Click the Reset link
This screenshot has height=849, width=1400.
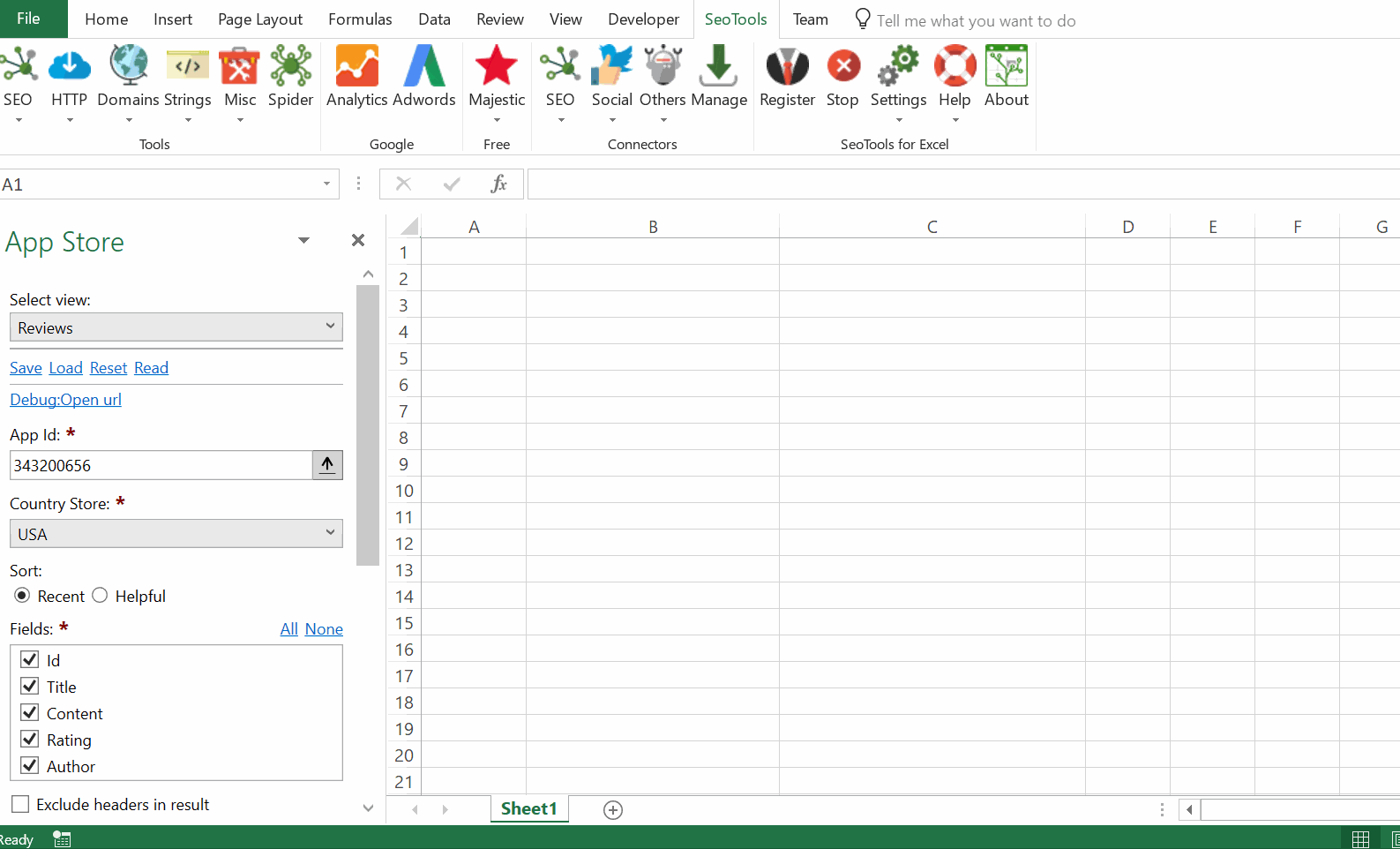click(109, 368)
